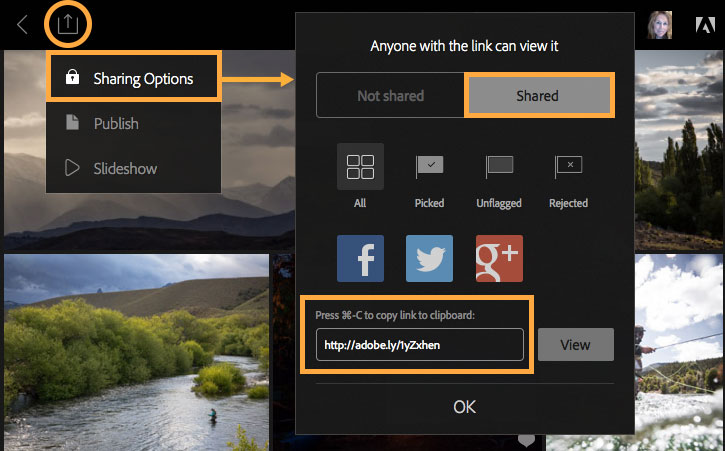Open the poplar trees and clouds photo
Viewport: 725px width, 451px height.
pos(679,150)
